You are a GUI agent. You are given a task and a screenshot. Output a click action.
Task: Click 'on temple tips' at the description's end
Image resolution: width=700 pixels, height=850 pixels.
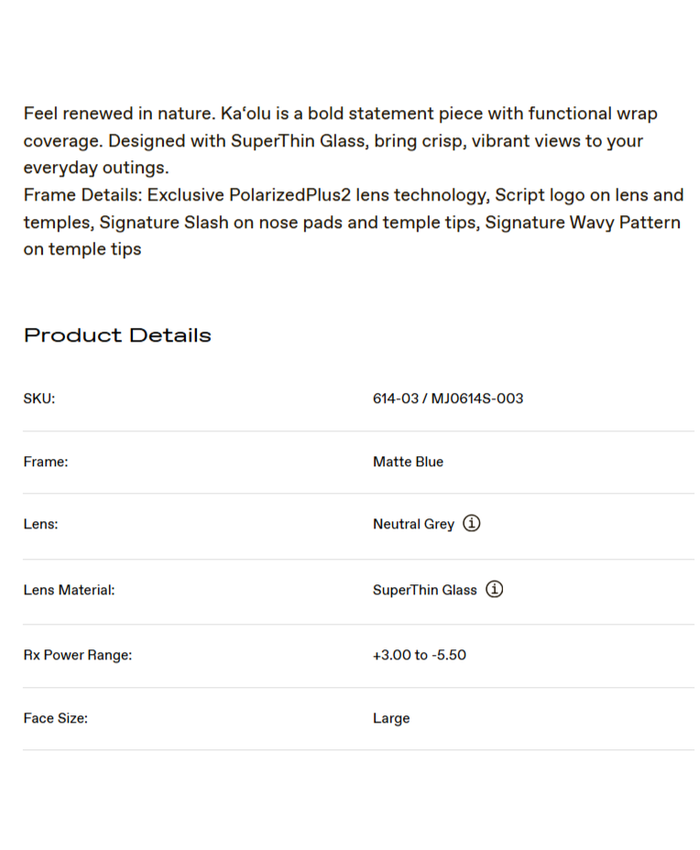click(82, 249)
